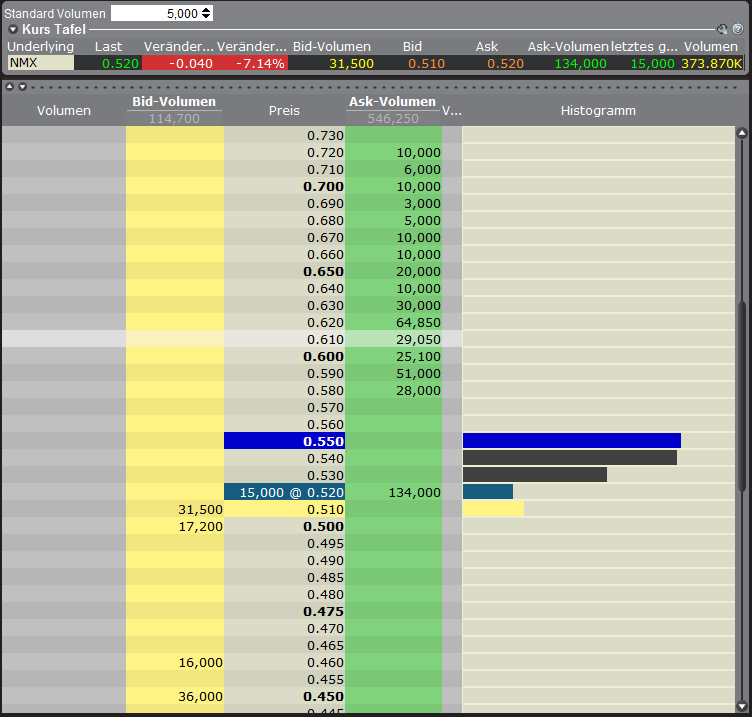Screen dimensions: 752x717
Task: Click the 134,000 ask volume at 0.520
Action: [393, 492]
